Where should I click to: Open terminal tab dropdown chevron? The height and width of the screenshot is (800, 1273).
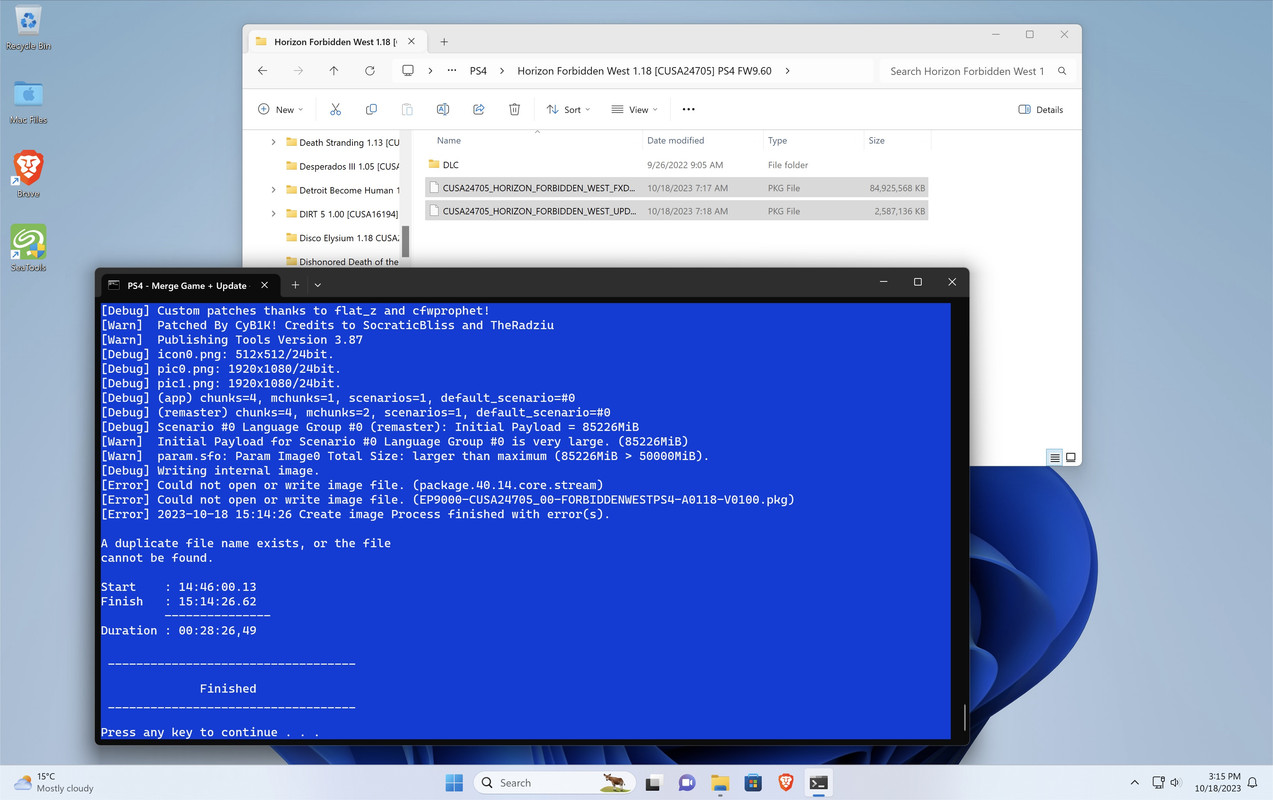point(318,284)
